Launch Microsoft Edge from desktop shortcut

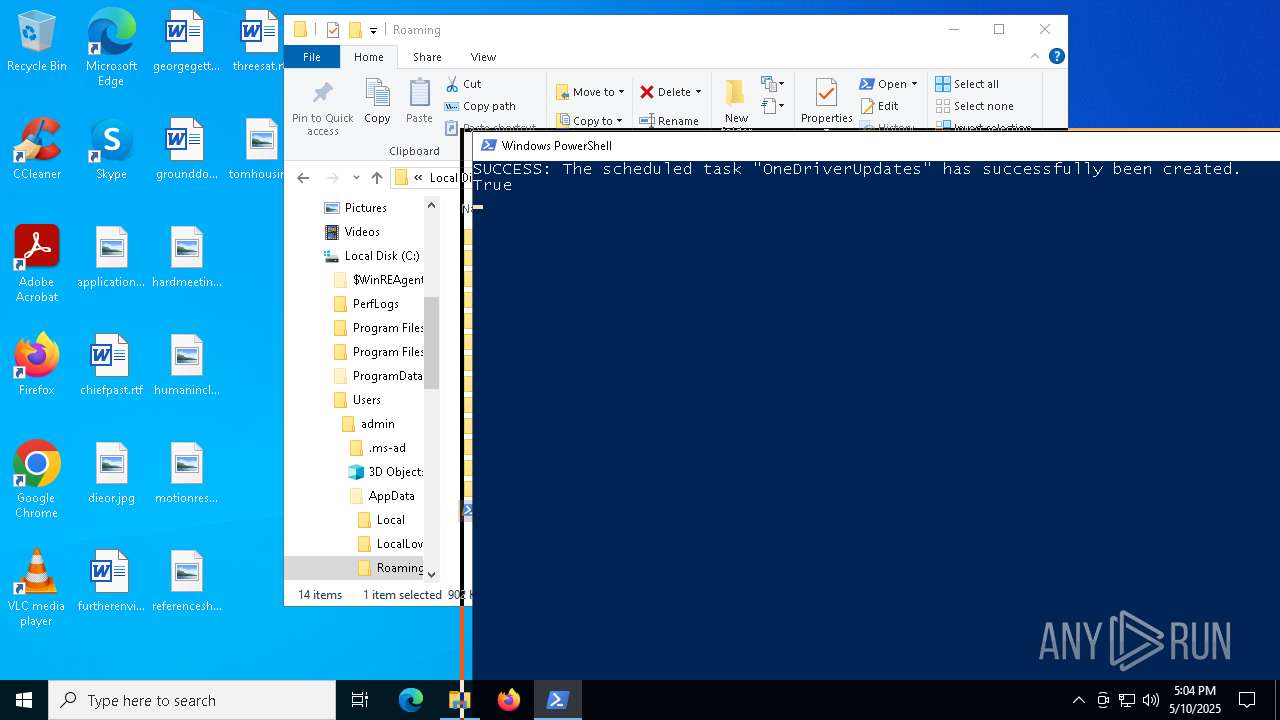coord(111,48)
